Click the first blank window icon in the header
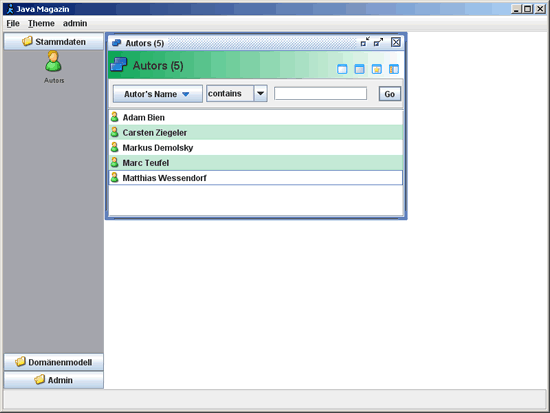550x413 pixels. coord(342,69)
